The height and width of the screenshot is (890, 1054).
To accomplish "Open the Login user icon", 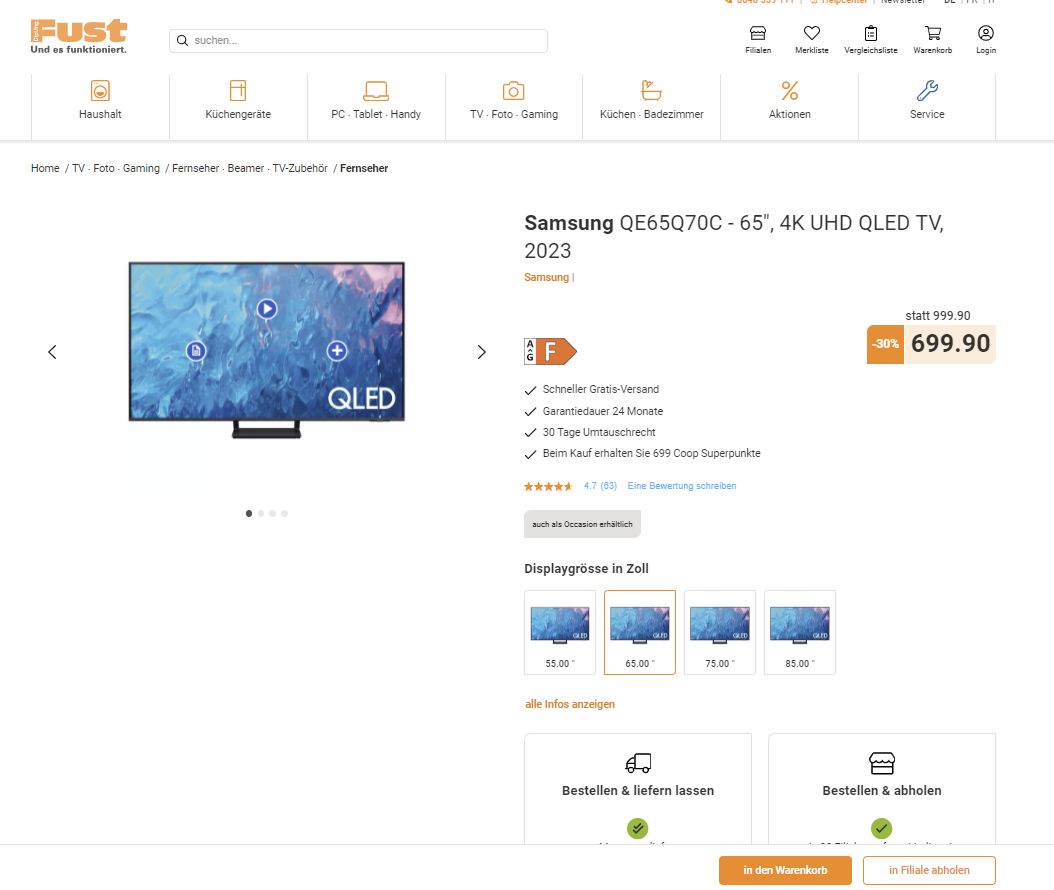I will (x=985, y=33).
